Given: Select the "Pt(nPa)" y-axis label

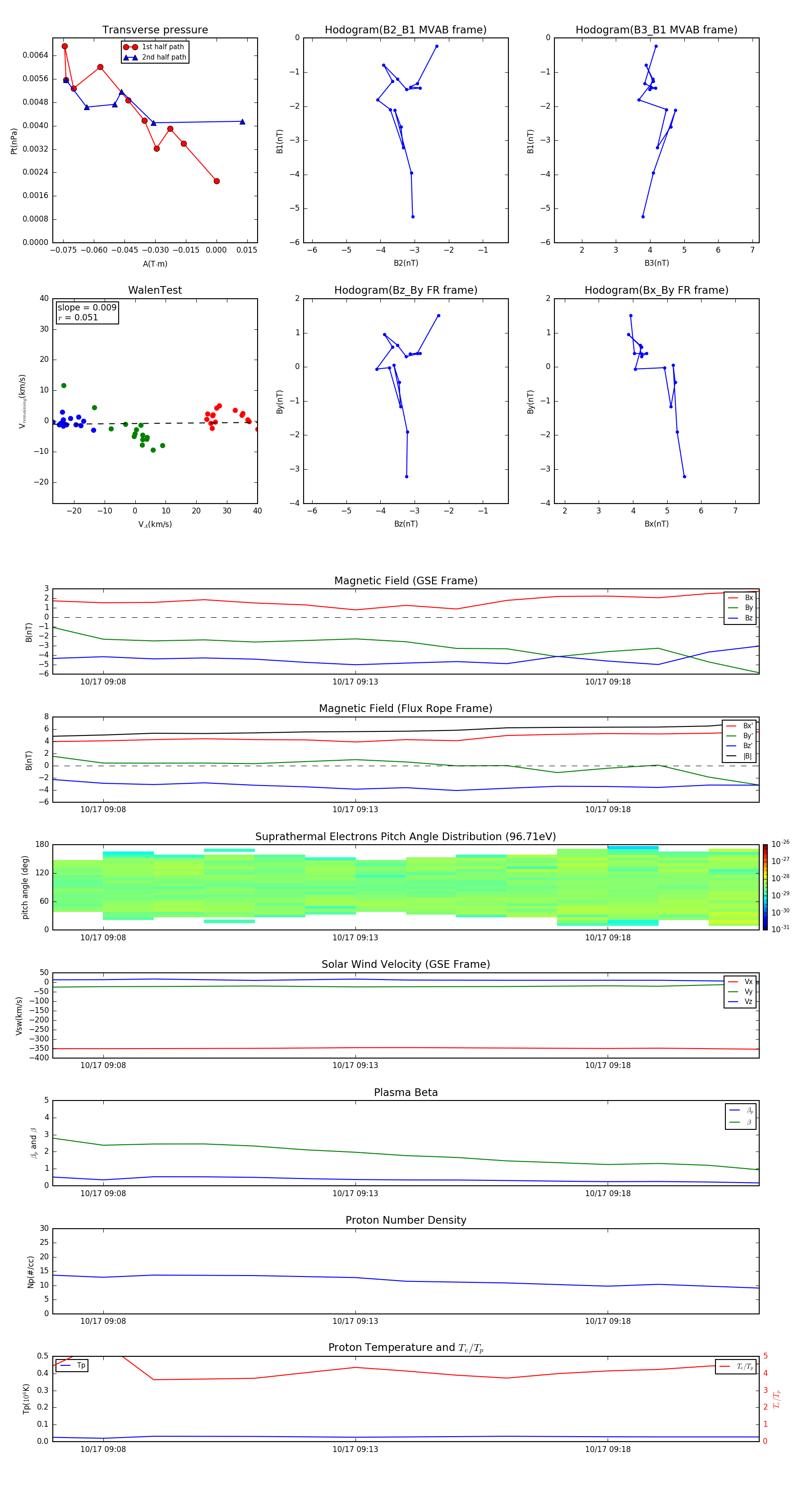Looking at the screenshot, I should [14, 141].
